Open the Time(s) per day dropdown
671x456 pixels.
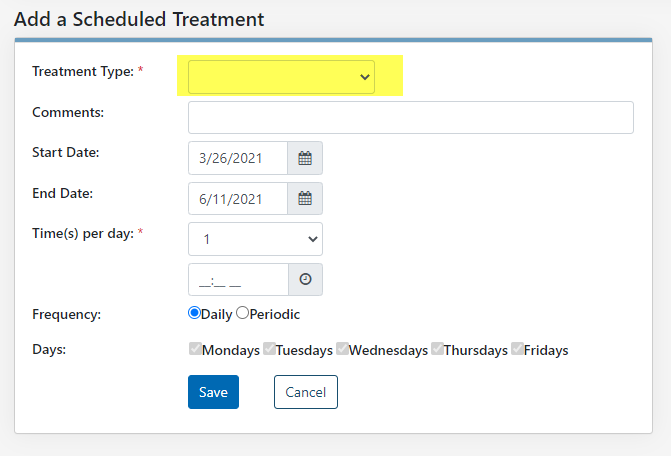click(x=255, y=239)
